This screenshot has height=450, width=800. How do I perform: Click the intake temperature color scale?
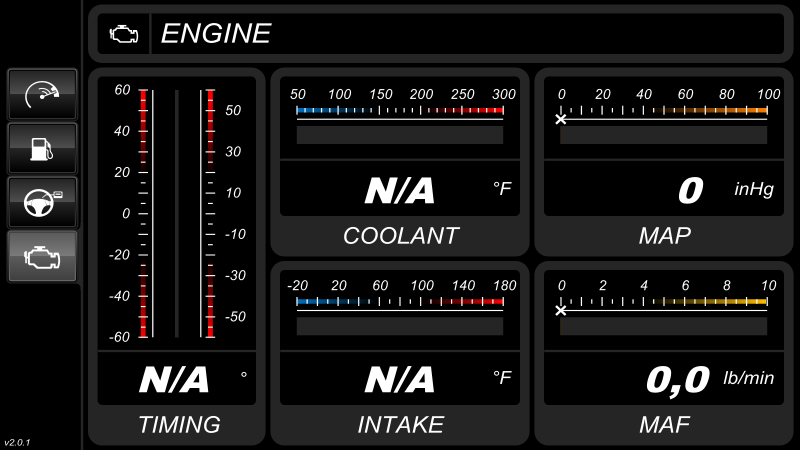pyautogui.click(x=400, y=302)
